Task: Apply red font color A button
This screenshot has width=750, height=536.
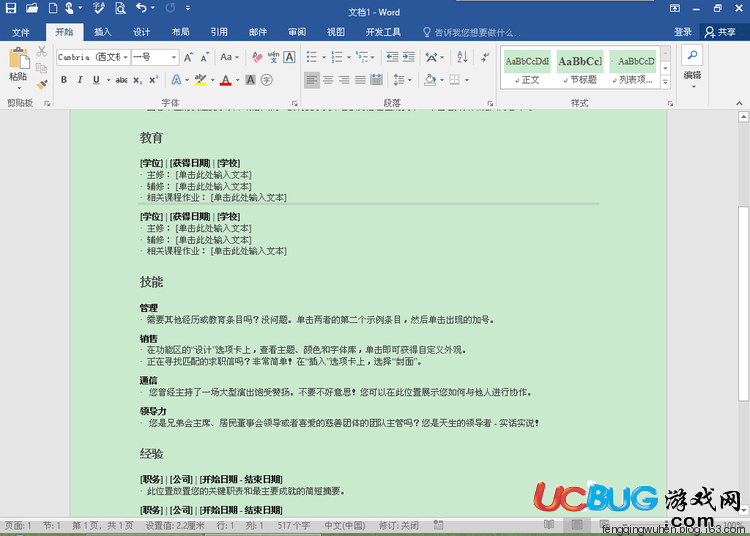Action: [x=226, y=80]
